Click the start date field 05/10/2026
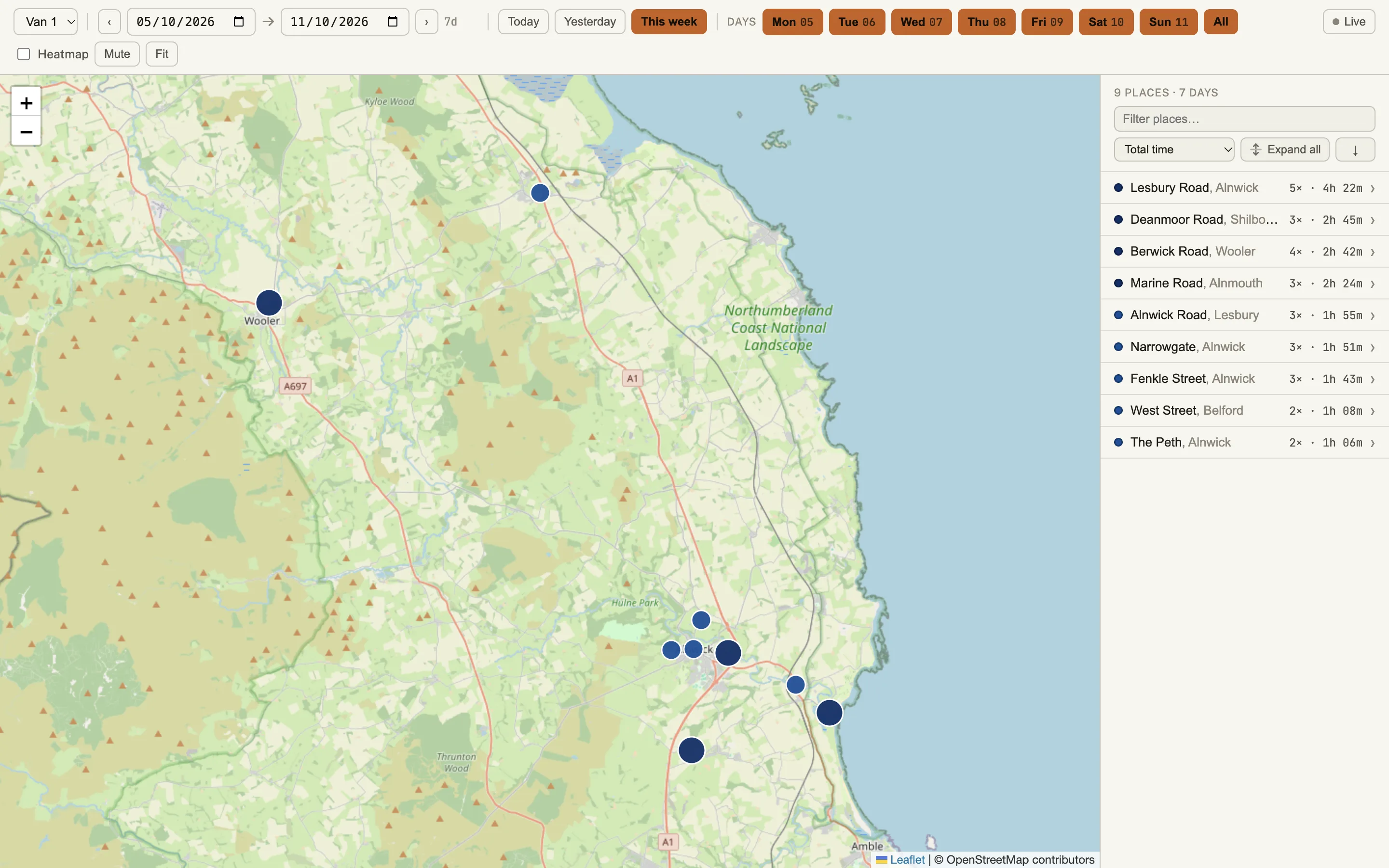This screenshot has height=868, width=1389. [191, 22]
